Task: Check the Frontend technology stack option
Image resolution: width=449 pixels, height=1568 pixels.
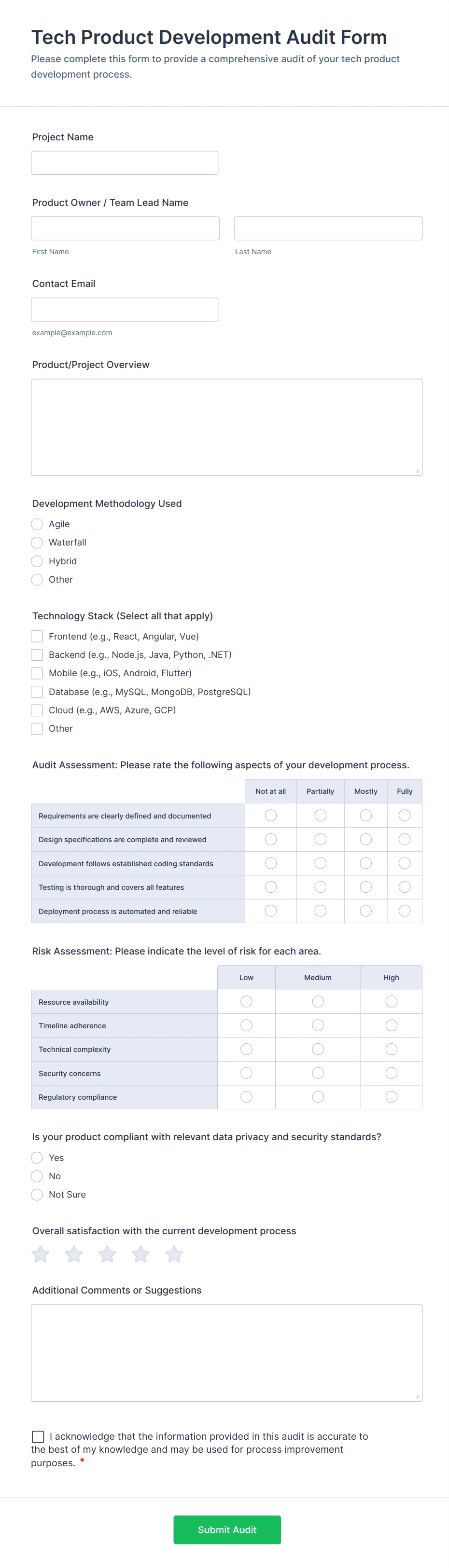Action: point(37,636)
